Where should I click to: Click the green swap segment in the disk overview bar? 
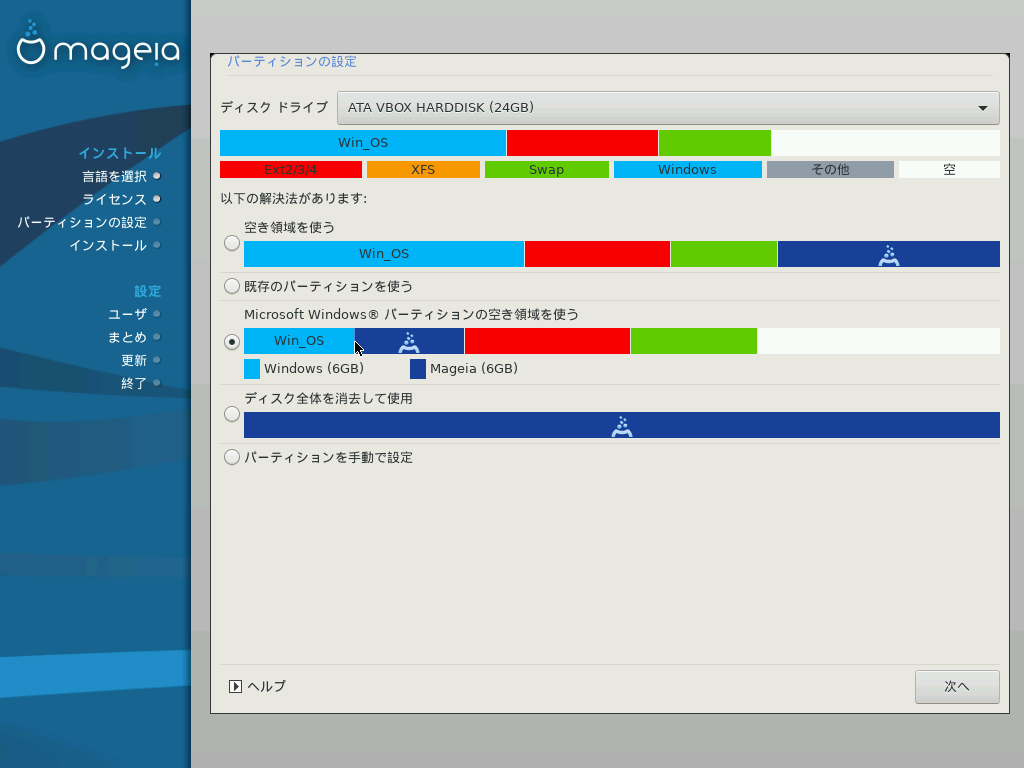pyautogui.click(x=715, y=143)
